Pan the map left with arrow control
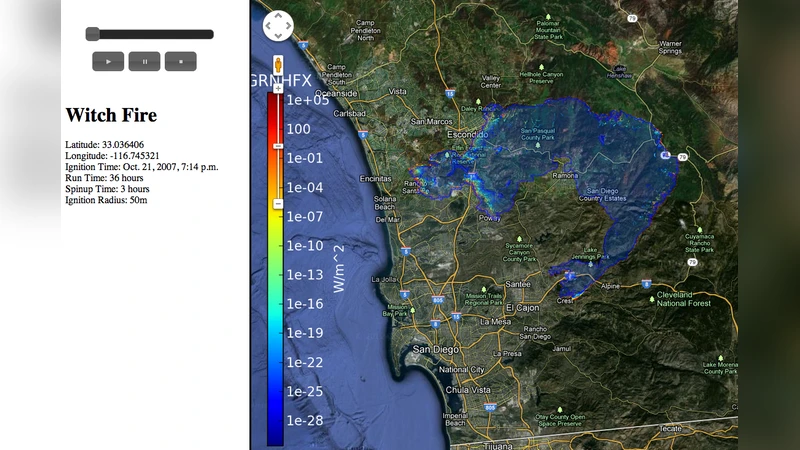This screenshot has width=800, height=450. pos(267,26)
